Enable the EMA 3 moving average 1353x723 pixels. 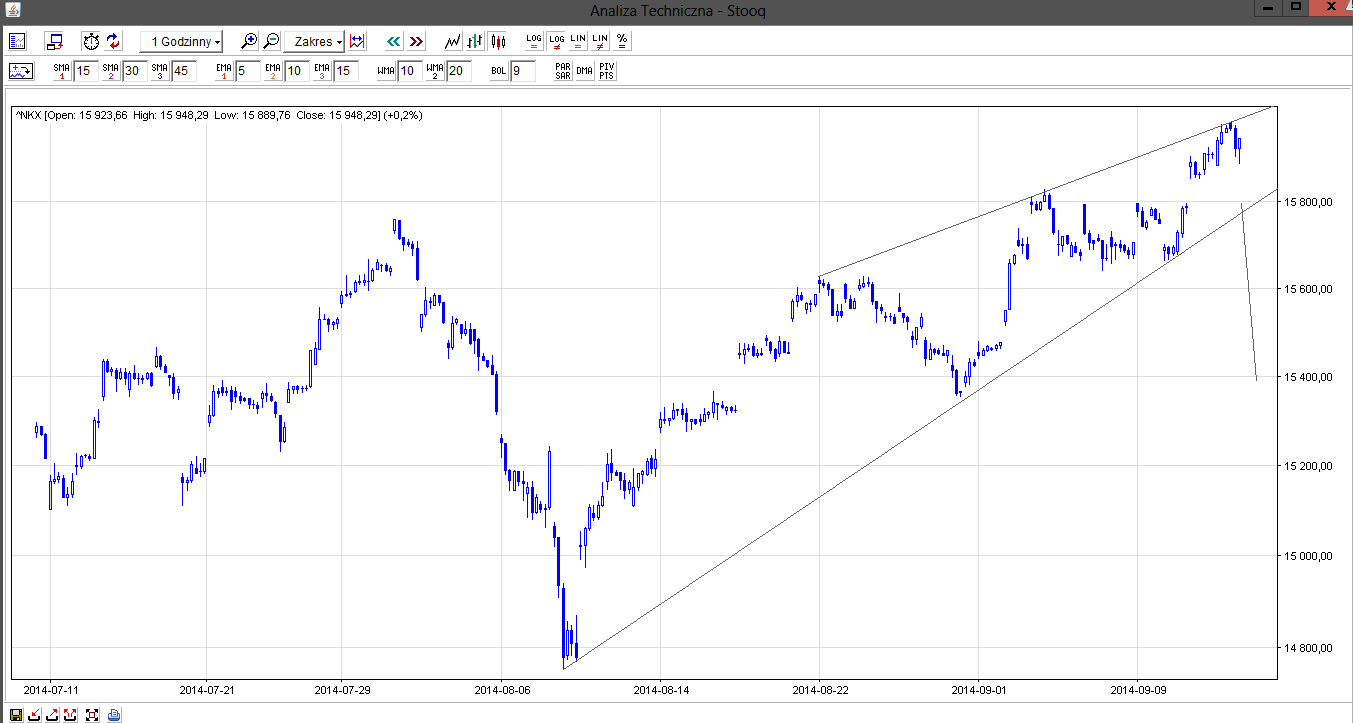(x=321, y=71)
